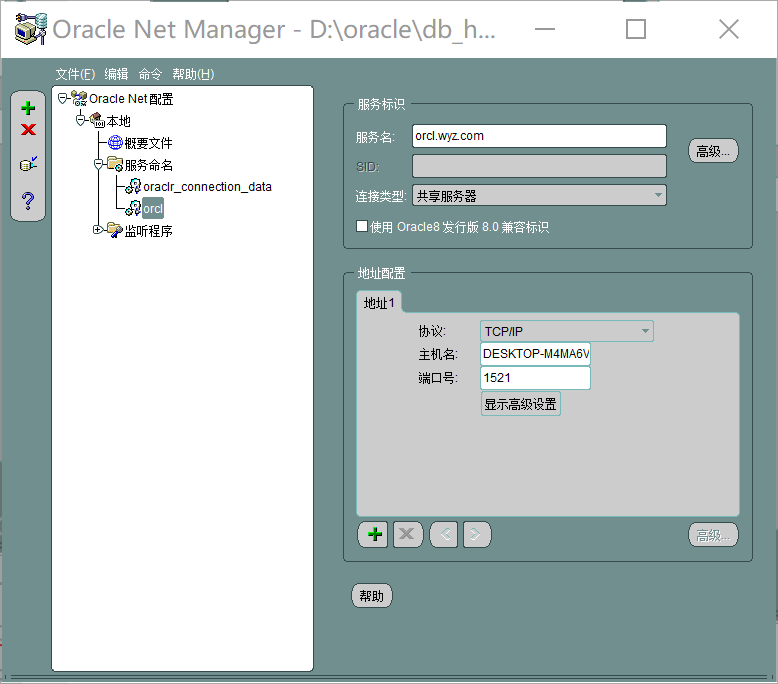Open the 文件(F) menu
Screen dimensions: 778x684
click(75, 74)
